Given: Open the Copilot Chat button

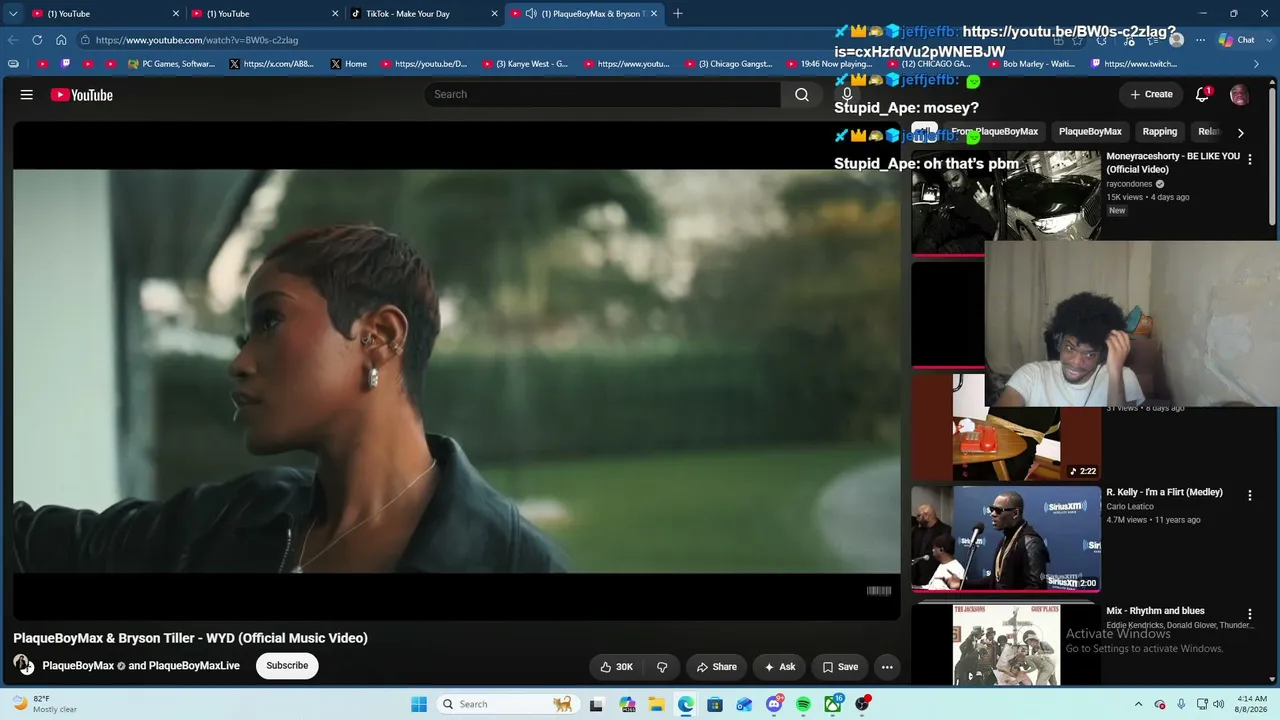Looking at the screenshot, I should coord(1237,40).
